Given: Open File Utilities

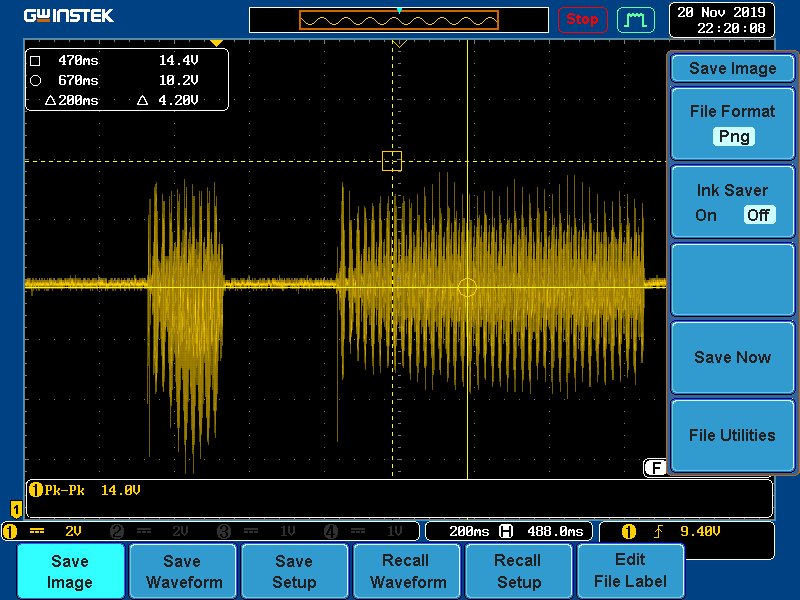Looking at the screenshot, I should point(732,435).
